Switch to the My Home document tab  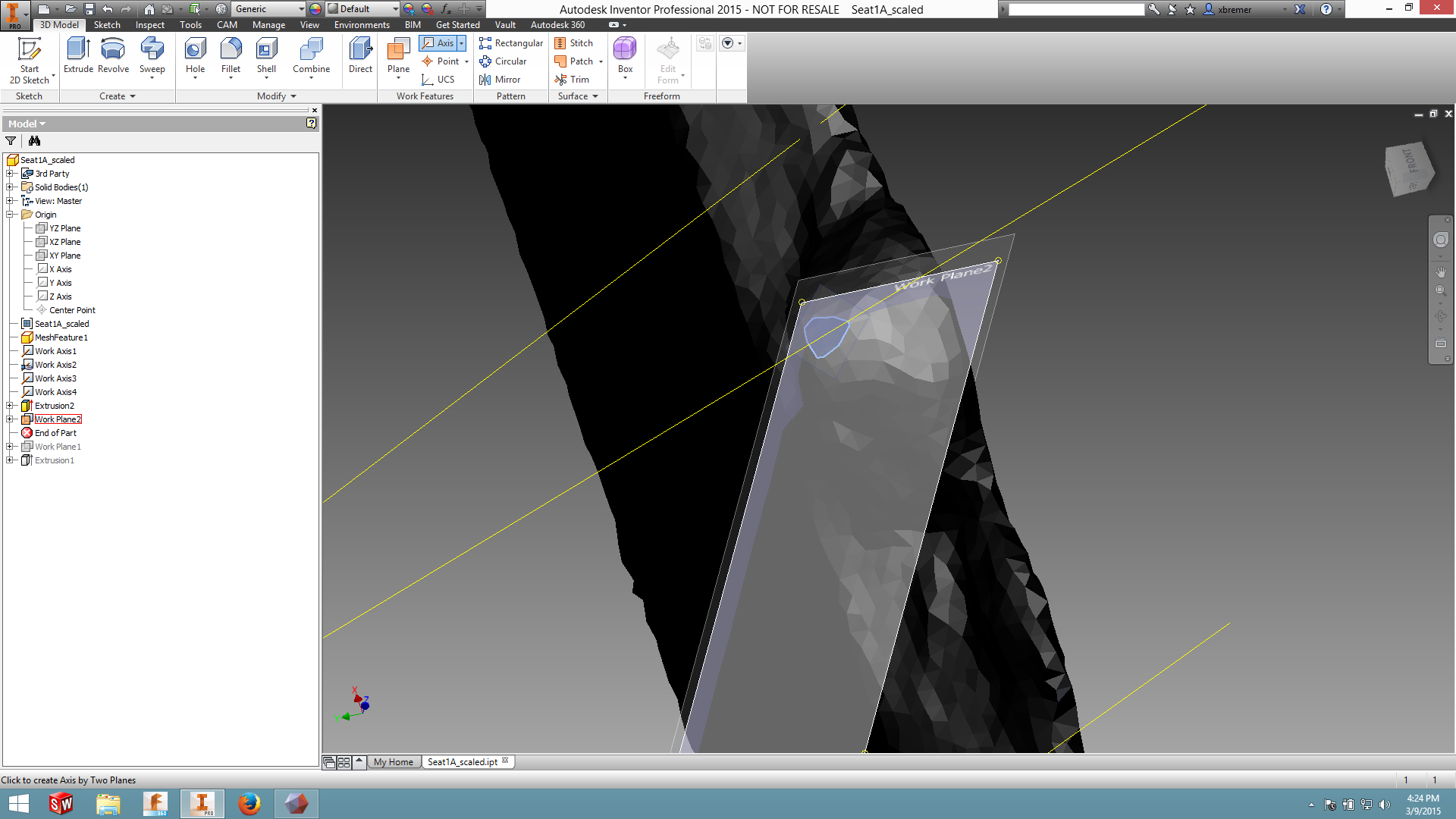tap(394, 762)
